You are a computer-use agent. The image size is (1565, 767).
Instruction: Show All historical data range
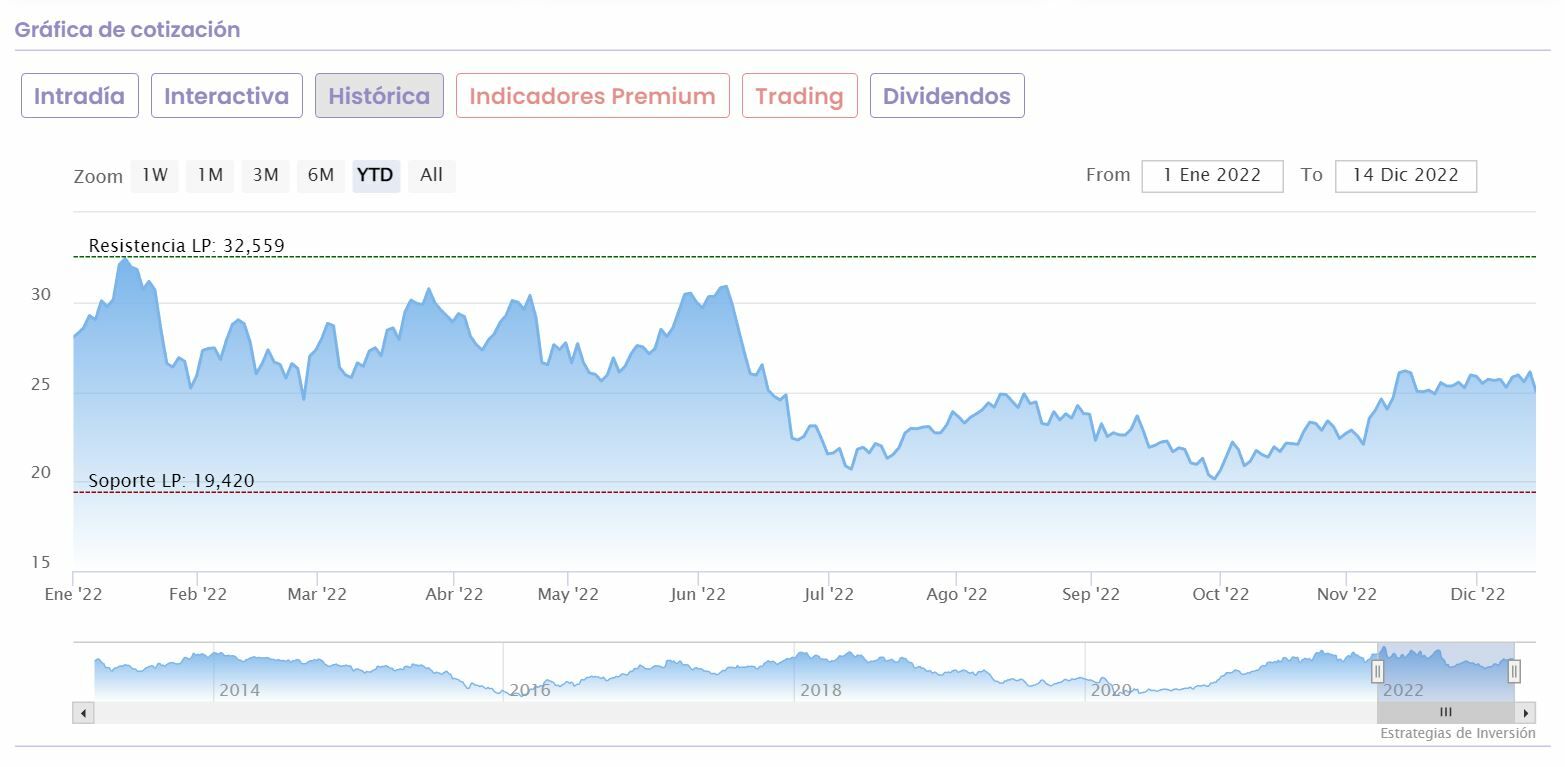(431, 176)
